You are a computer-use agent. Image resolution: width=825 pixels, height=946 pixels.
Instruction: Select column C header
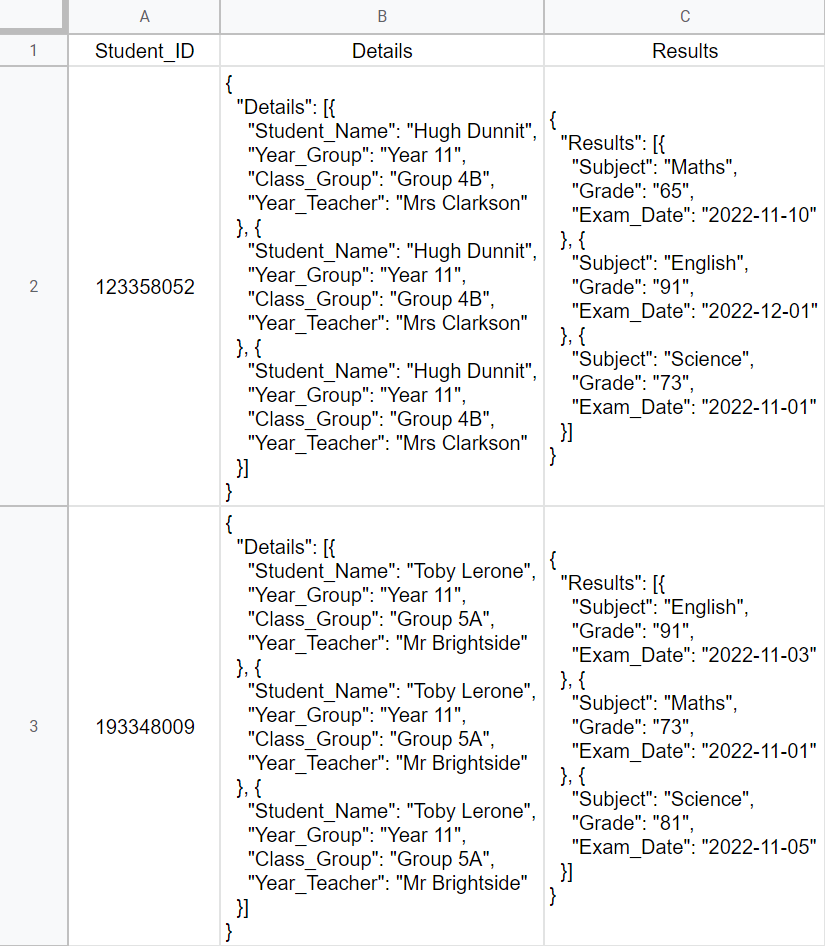684,16
